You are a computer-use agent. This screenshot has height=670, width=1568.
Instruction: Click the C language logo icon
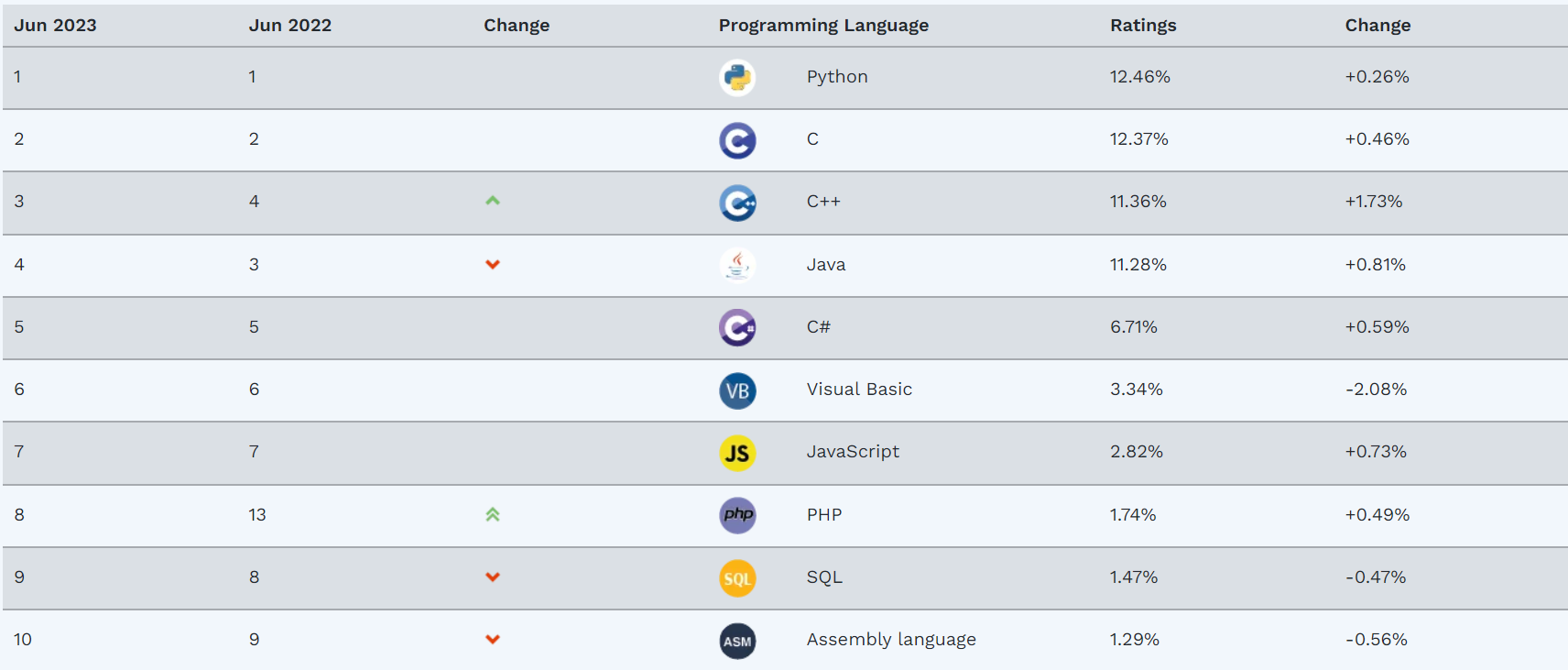pos(737,140)
